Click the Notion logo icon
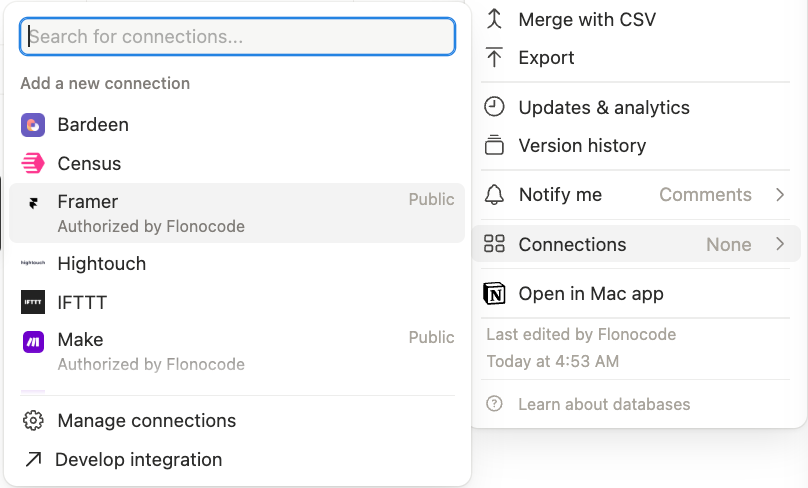This screenshot has width=808, height=488. [494, 294]
